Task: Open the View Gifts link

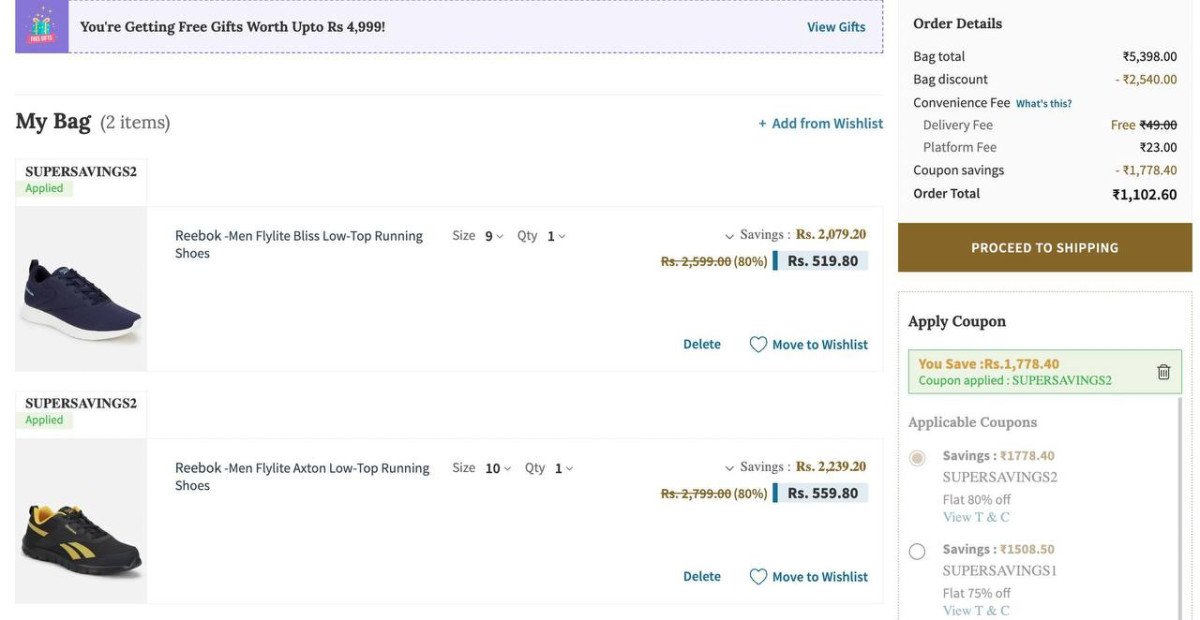Action: 836,27
